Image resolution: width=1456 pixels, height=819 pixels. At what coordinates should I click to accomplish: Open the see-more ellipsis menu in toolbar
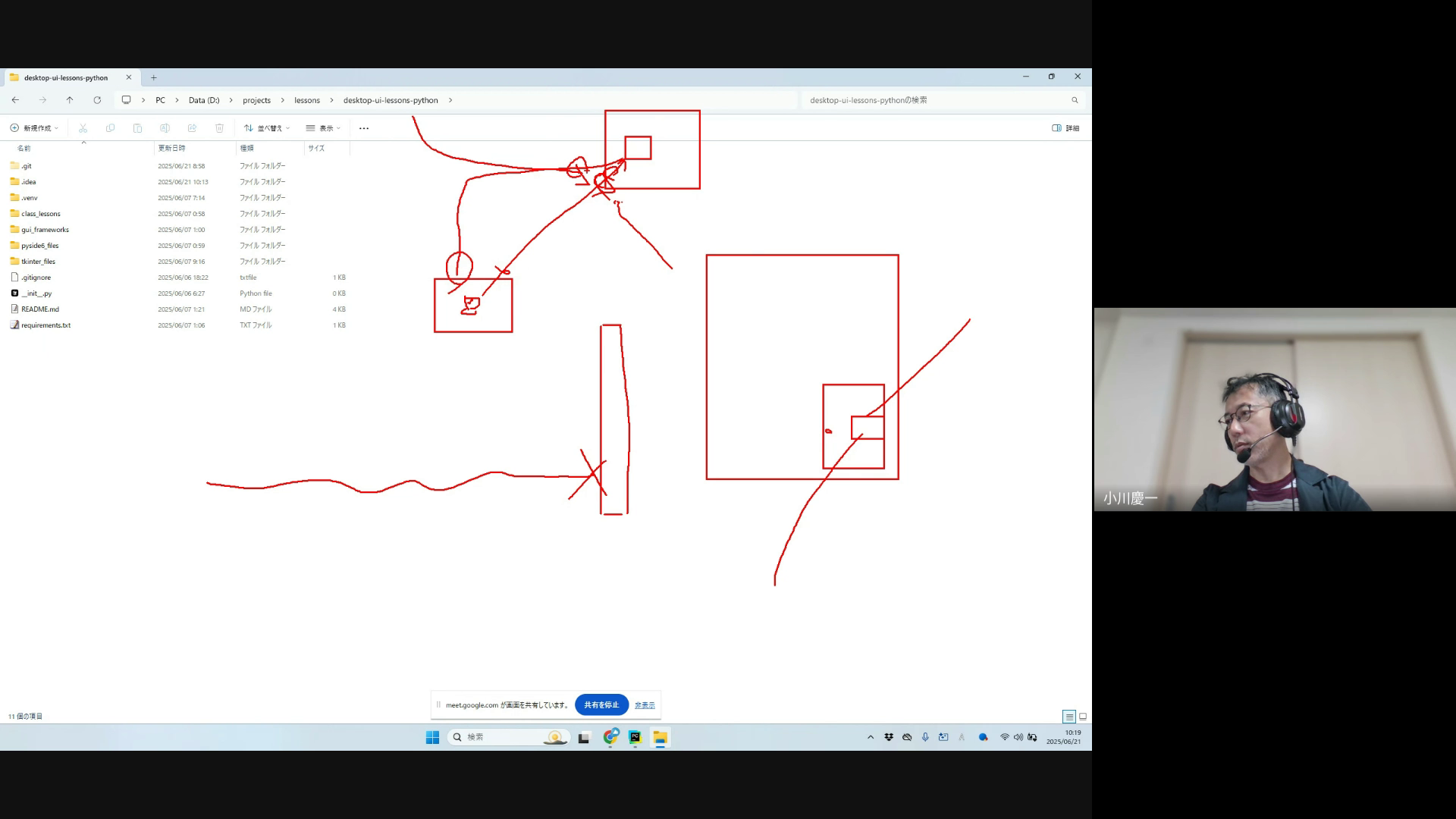tap(364, 128)
